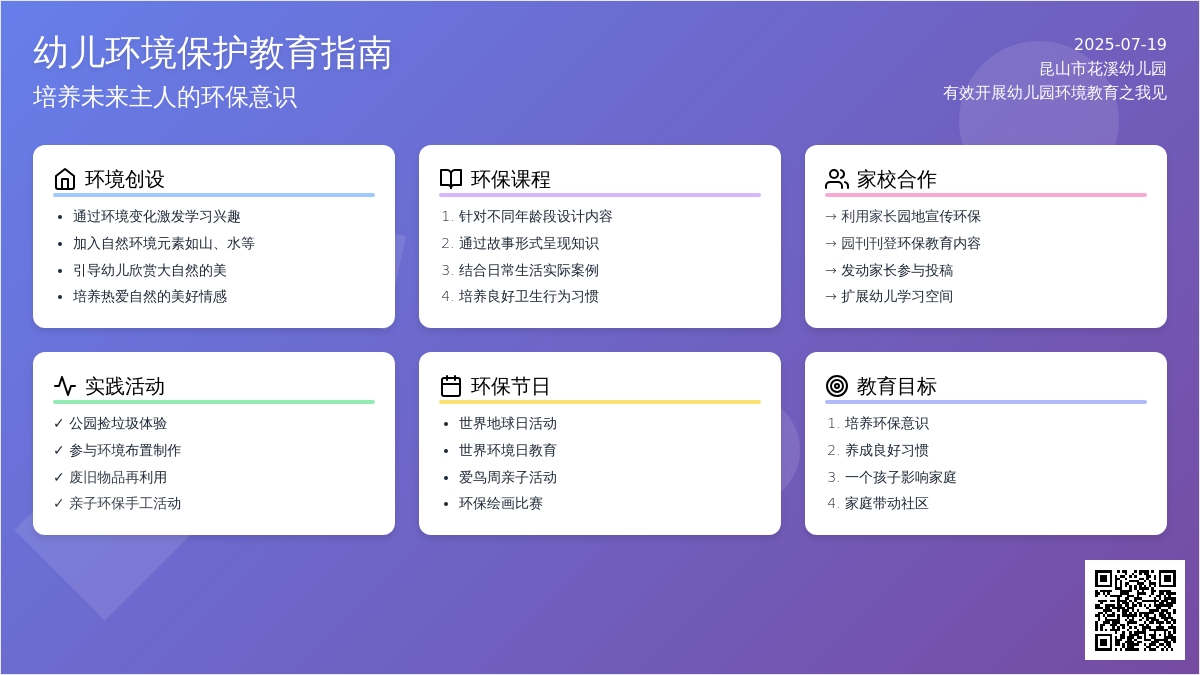Click the house icon beside 环境创设
This screenshot has height=675, width=1200.
[65, 179]
